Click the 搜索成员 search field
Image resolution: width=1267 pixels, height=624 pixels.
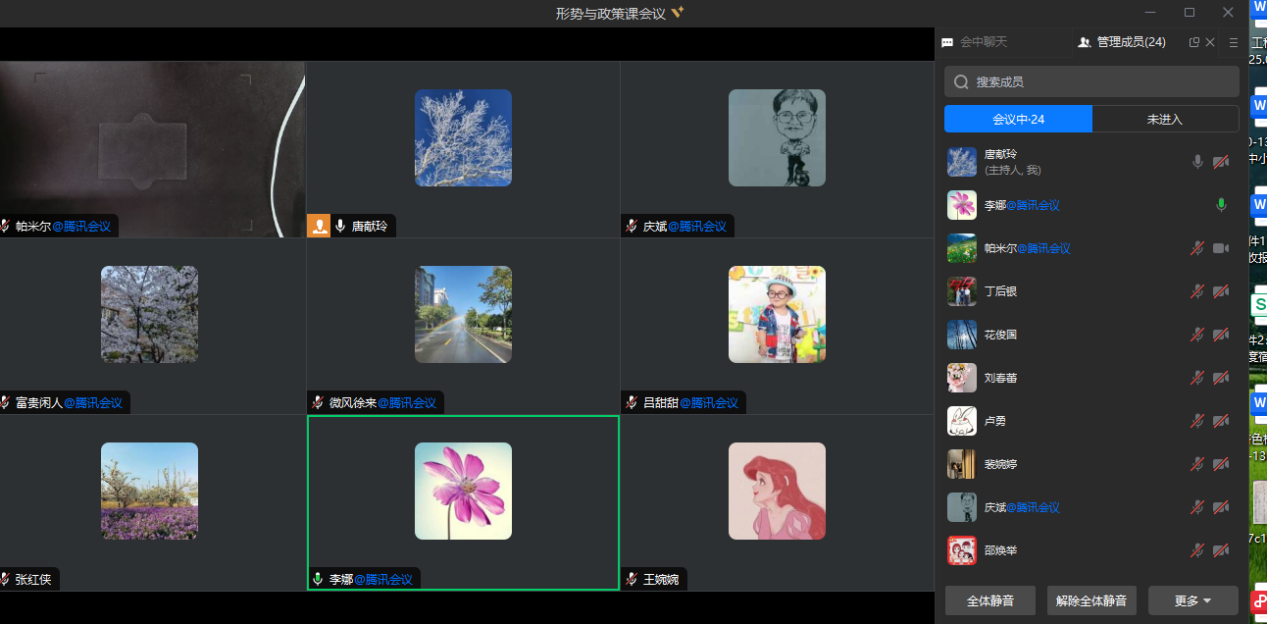pos(1100,82)
